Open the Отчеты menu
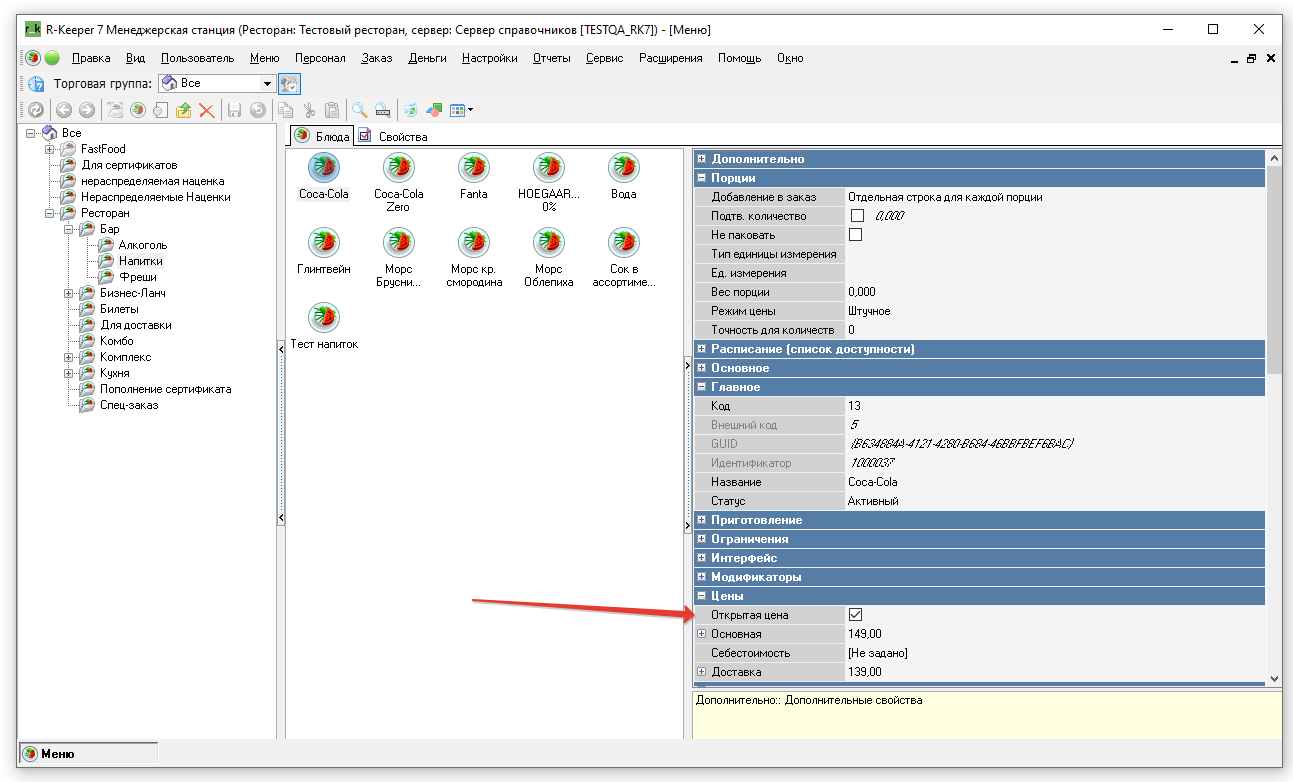 click(551, 58)
